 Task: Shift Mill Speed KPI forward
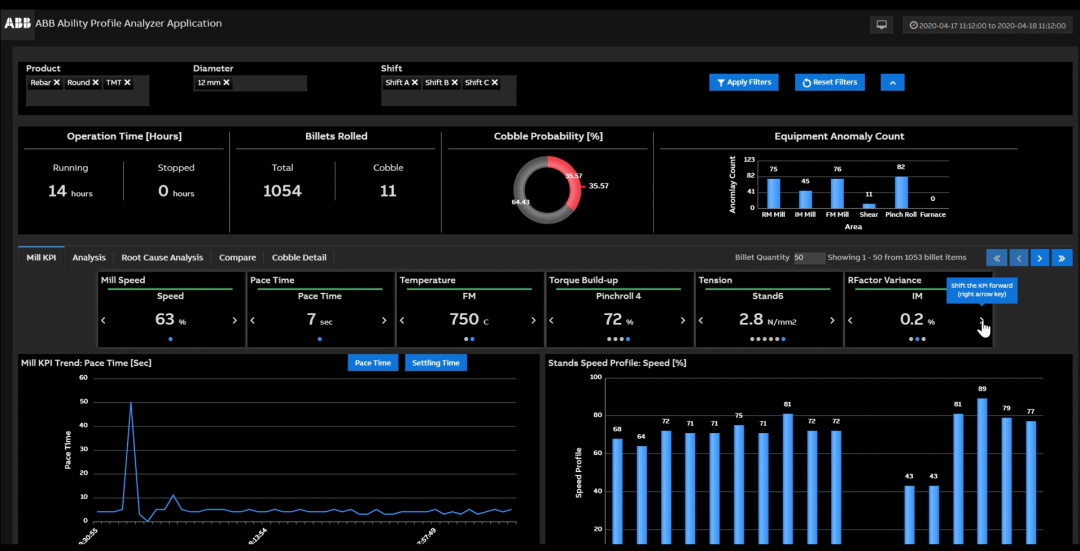[235, 320]
